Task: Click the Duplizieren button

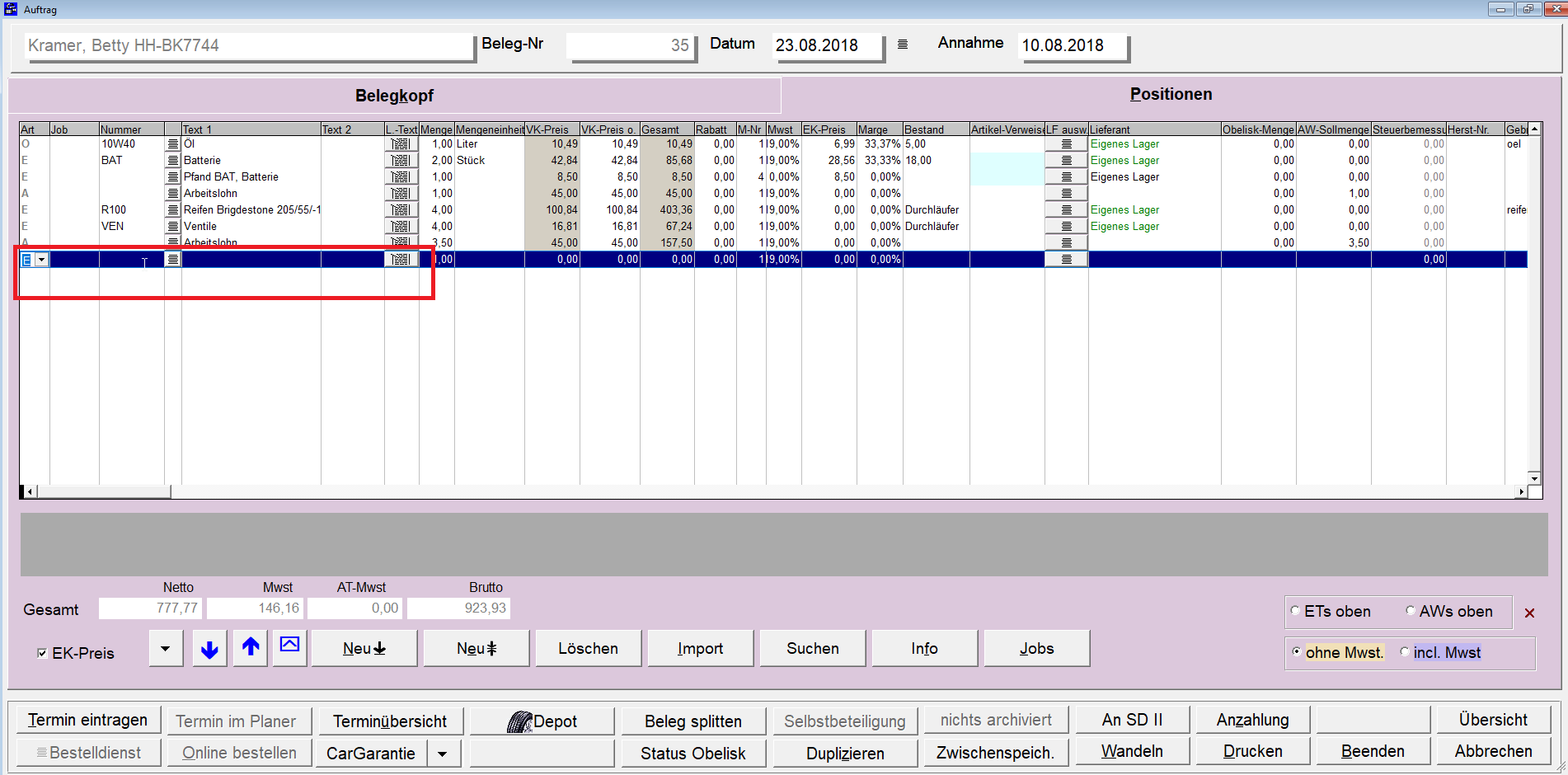Action: [845, 754]
